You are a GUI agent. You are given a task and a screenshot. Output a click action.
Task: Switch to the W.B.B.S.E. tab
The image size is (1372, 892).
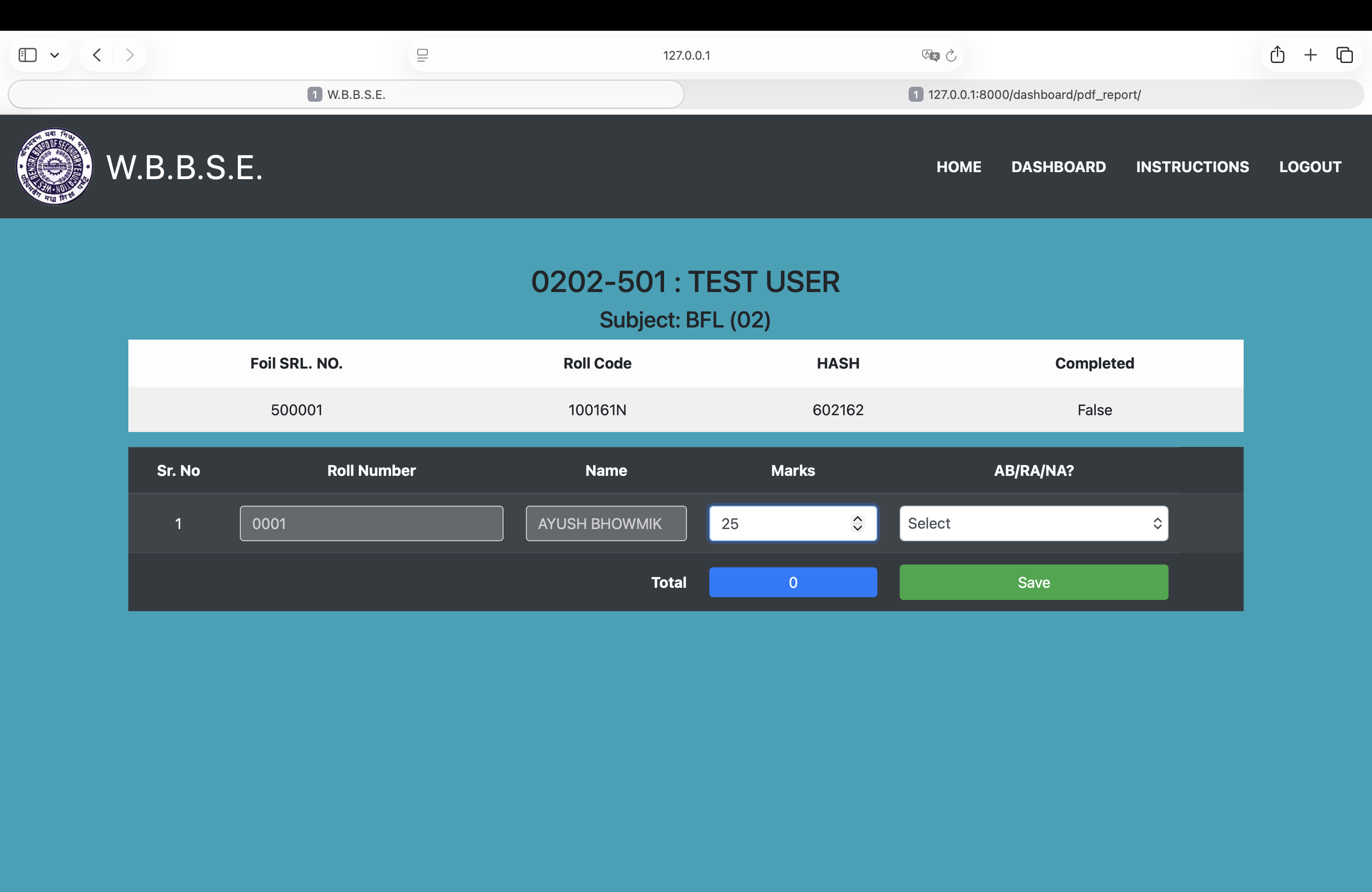[x=346, y=95]
